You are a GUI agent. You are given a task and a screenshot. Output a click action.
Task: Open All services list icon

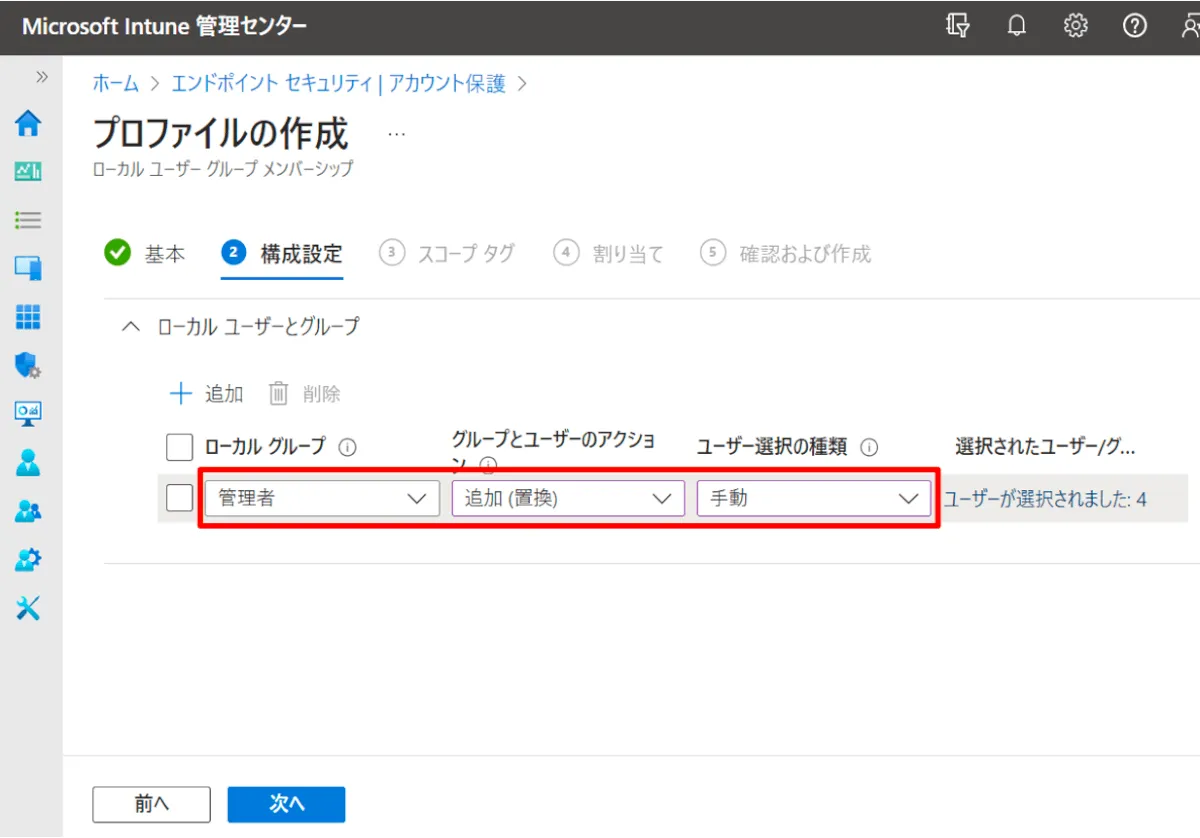(x=28, y=220)
